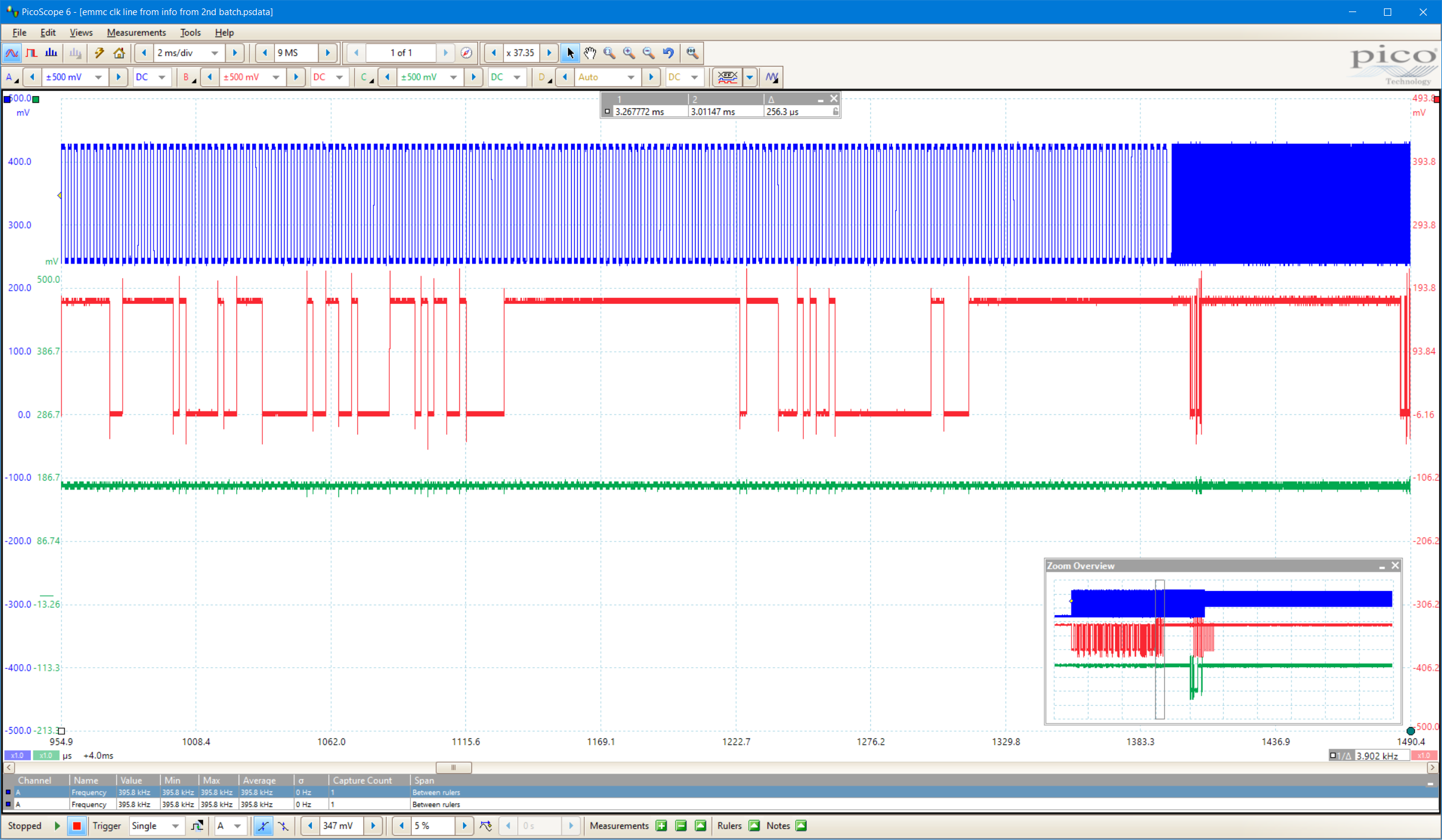
Task: Toggle the Rulers show button
Action: (x=754, y=825)
